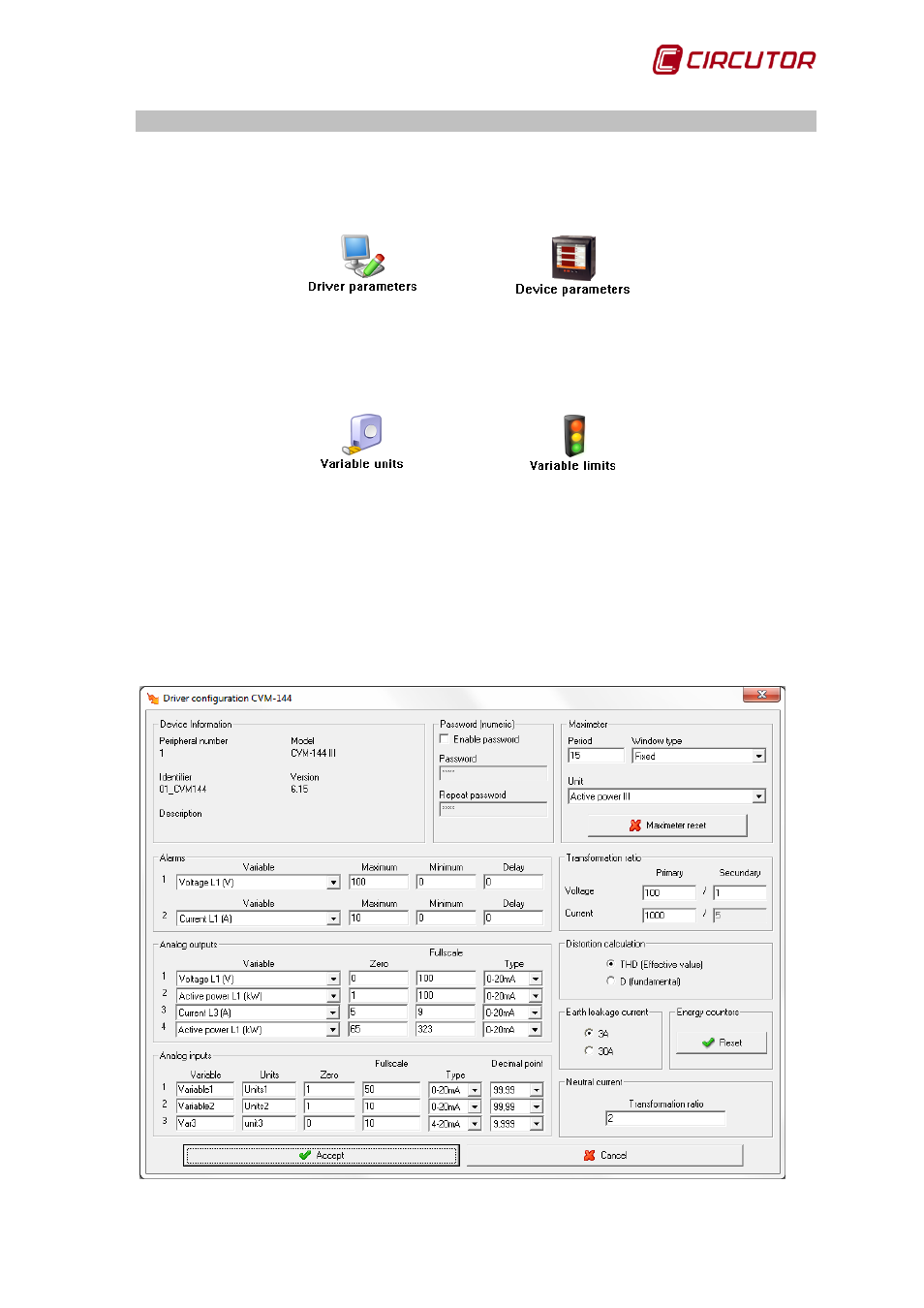This screenshot has width=924, height=1308.
Task: Expand analog output 3 Variable dropdown
Action: 333,1012
